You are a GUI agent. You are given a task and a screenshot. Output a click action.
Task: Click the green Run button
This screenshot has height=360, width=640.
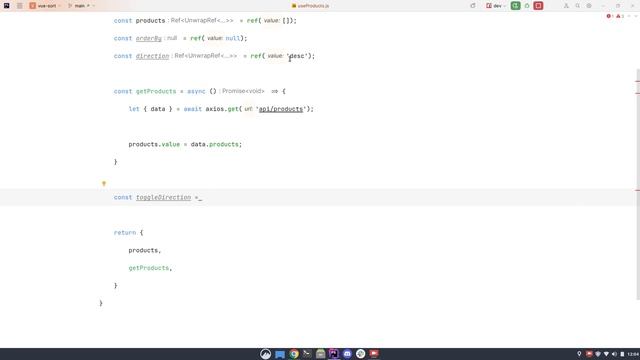pos(516,6)
